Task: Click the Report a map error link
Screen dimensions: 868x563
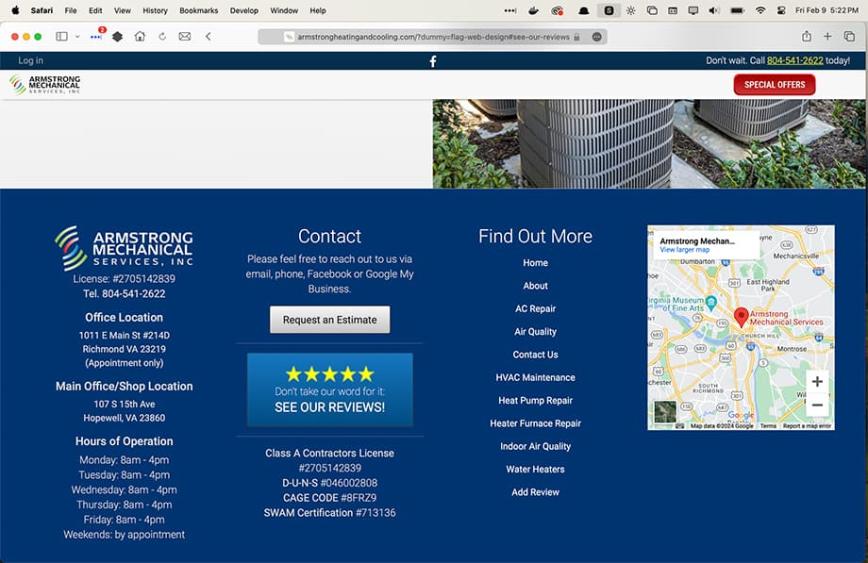Action: pos(807,426)
